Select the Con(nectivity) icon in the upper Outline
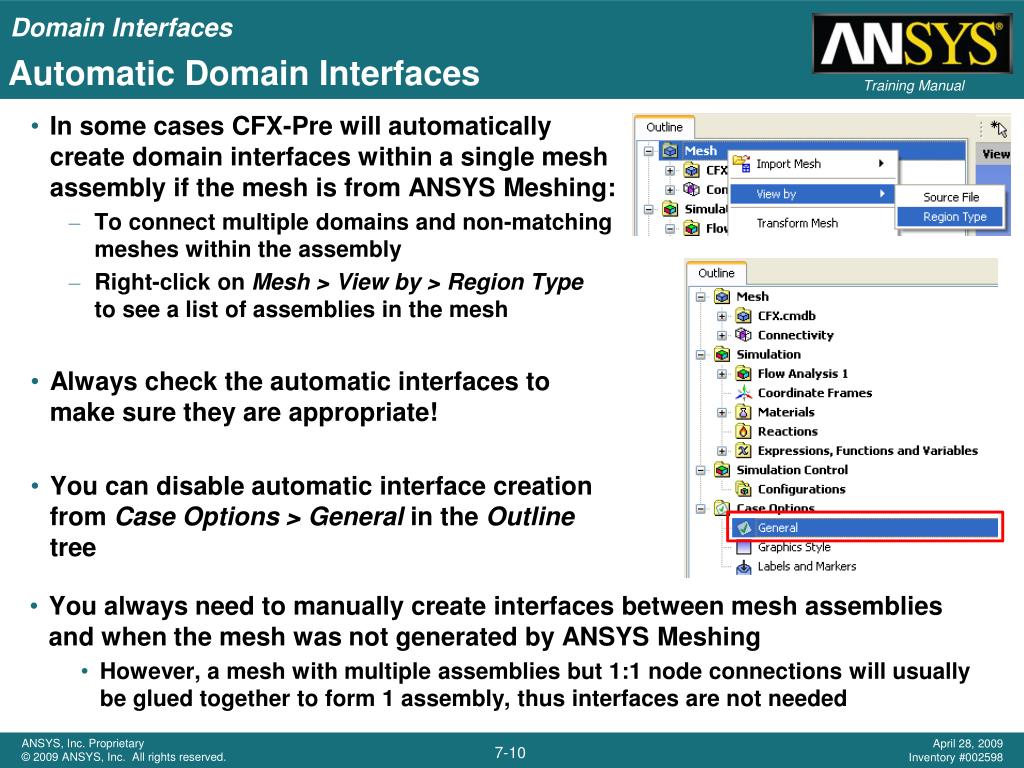This screenshot has width=1024, height=768. [x=692, y=189]
